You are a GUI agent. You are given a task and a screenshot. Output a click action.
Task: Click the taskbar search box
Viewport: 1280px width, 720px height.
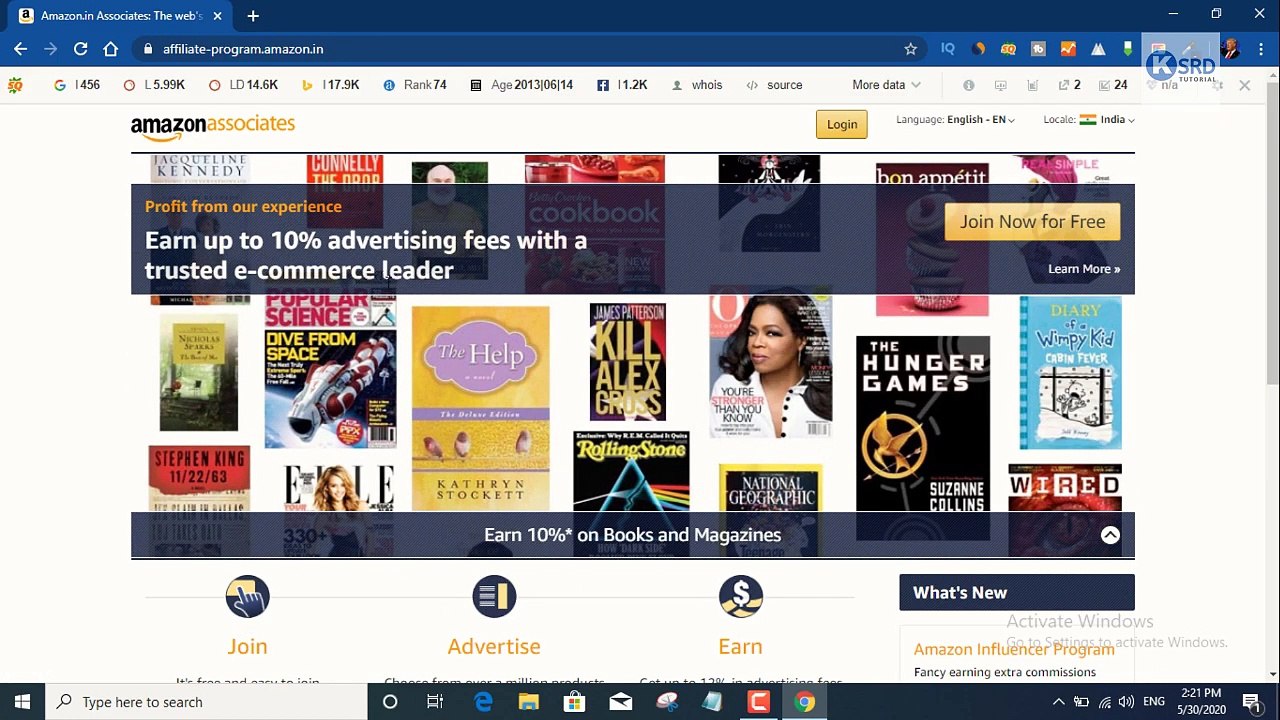[x=207, y=702]
